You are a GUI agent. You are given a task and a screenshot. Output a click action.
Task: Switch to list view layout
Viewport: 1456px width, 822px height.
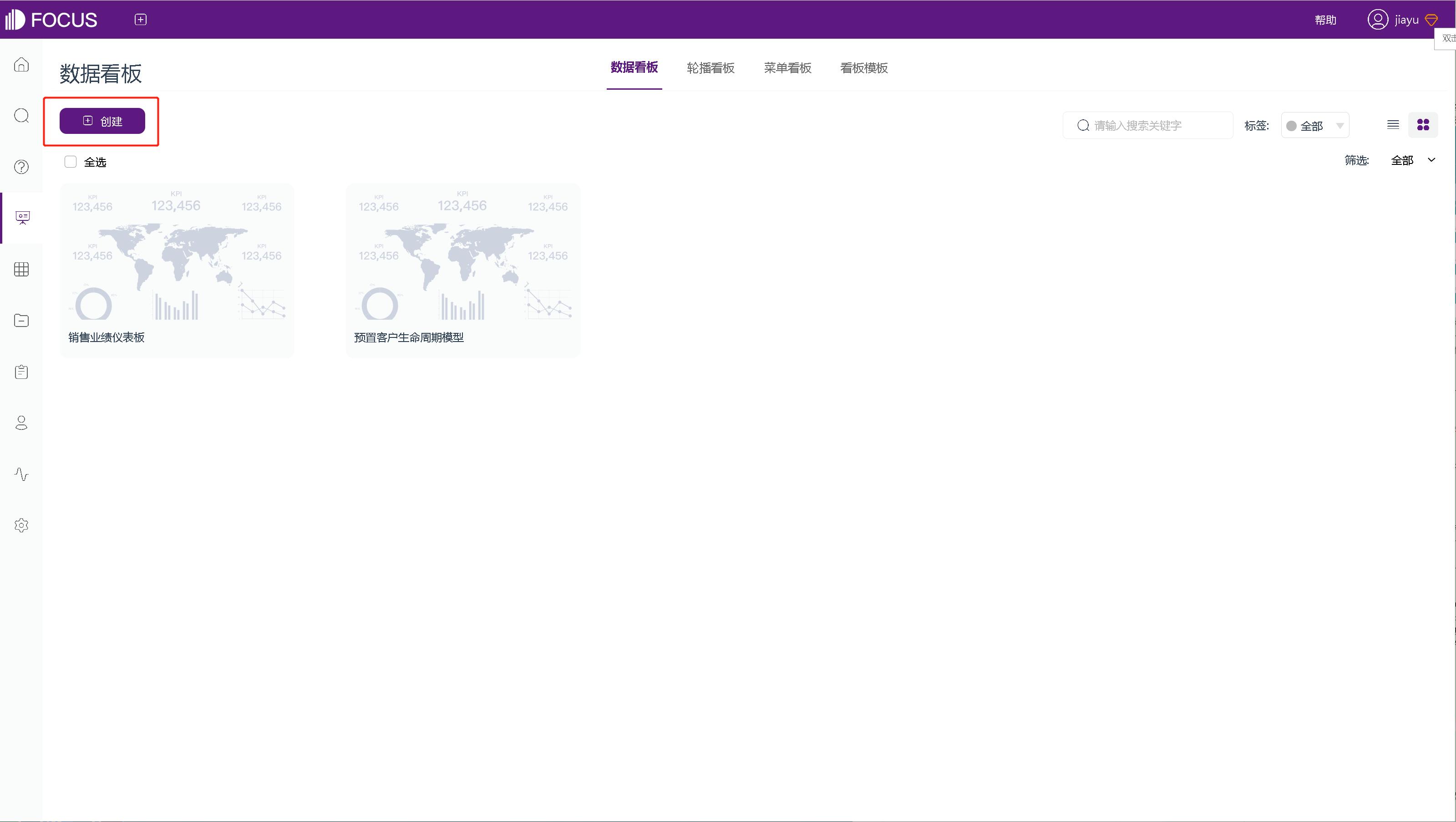(x=1393, y=124)
